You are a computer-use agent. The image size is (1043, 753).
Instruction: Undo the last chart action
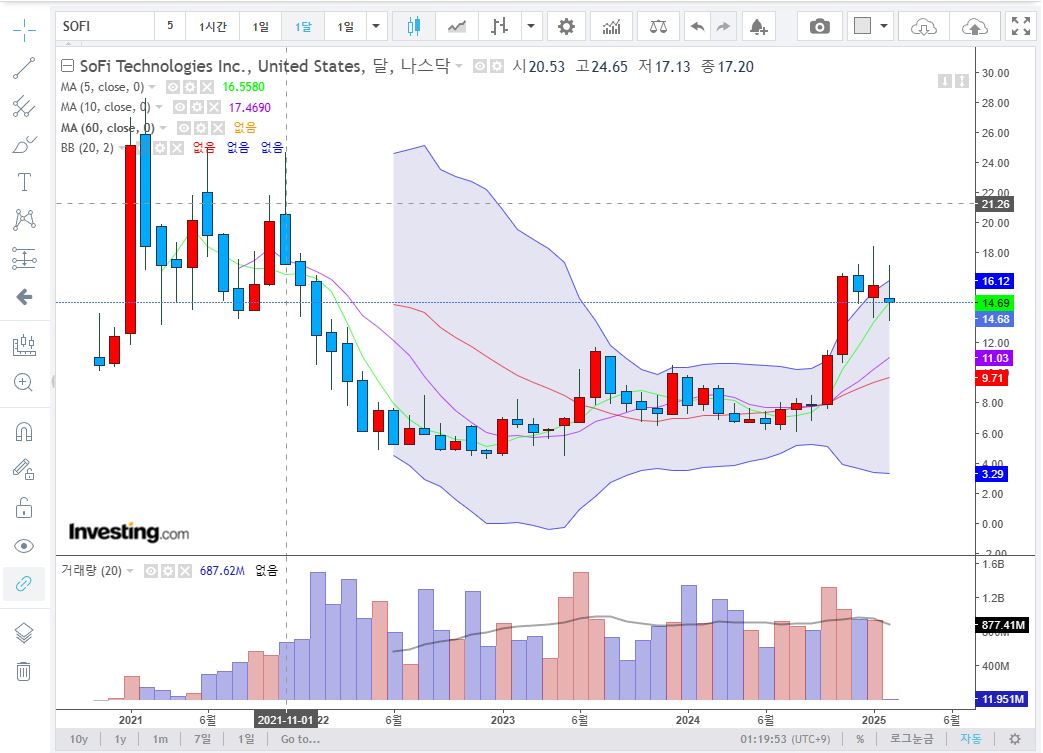tap(698, 26)
